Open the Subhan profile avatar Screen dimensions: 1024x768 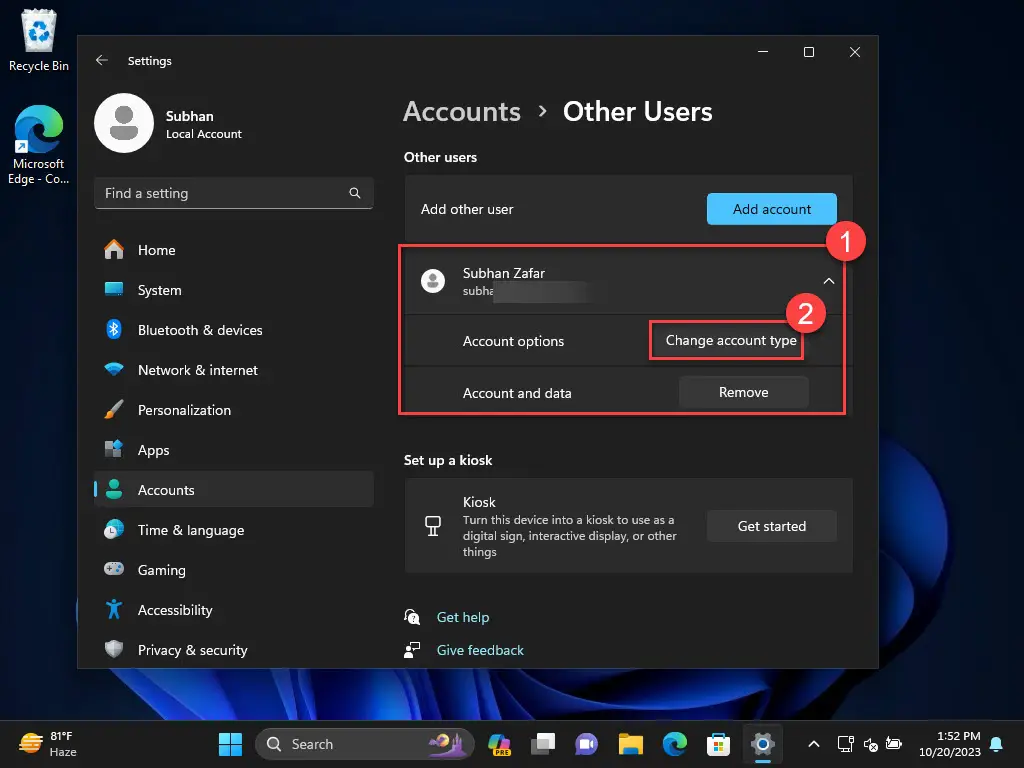(124, 123)
